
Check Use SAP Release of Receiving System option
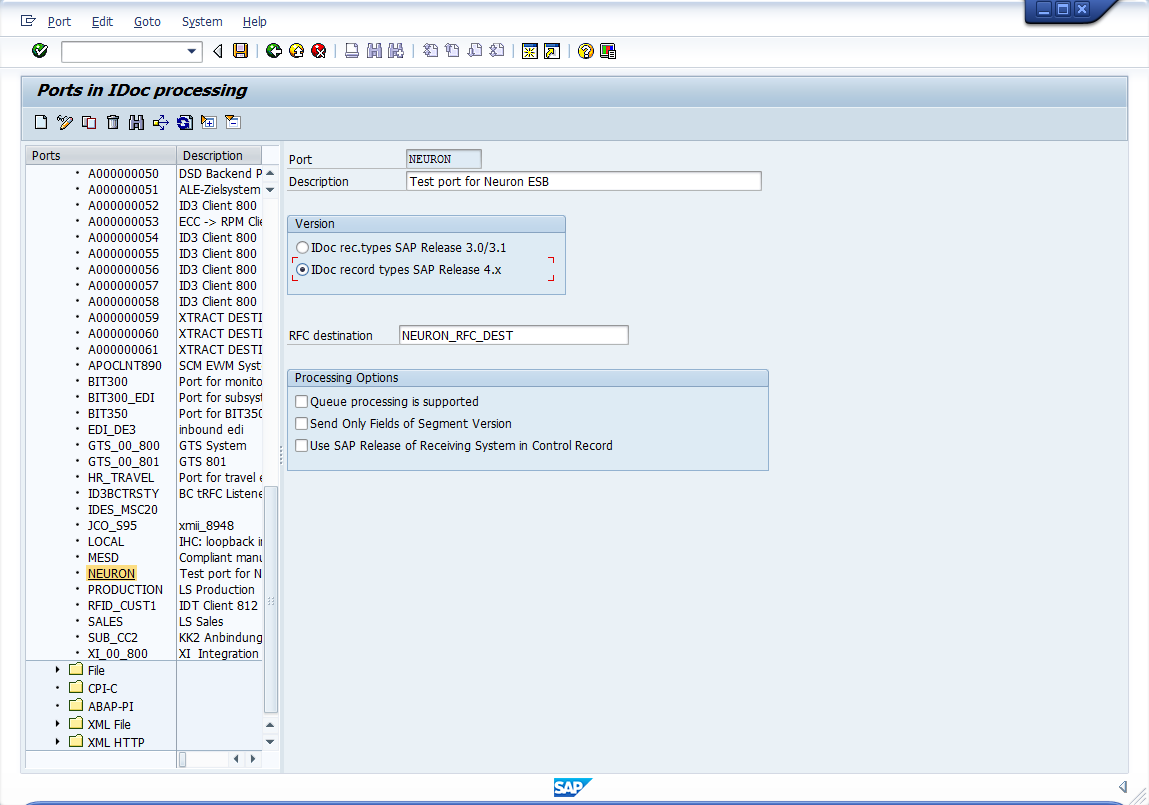point(301,445)
